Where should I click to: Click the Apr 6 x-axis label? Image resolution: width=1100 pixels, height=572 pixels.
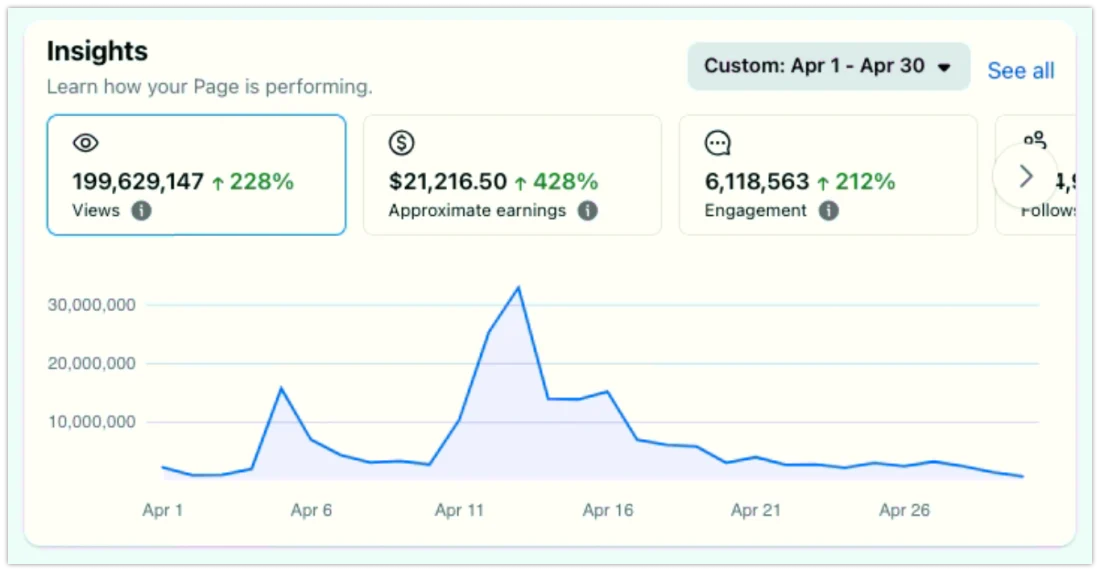pos(311,510)
